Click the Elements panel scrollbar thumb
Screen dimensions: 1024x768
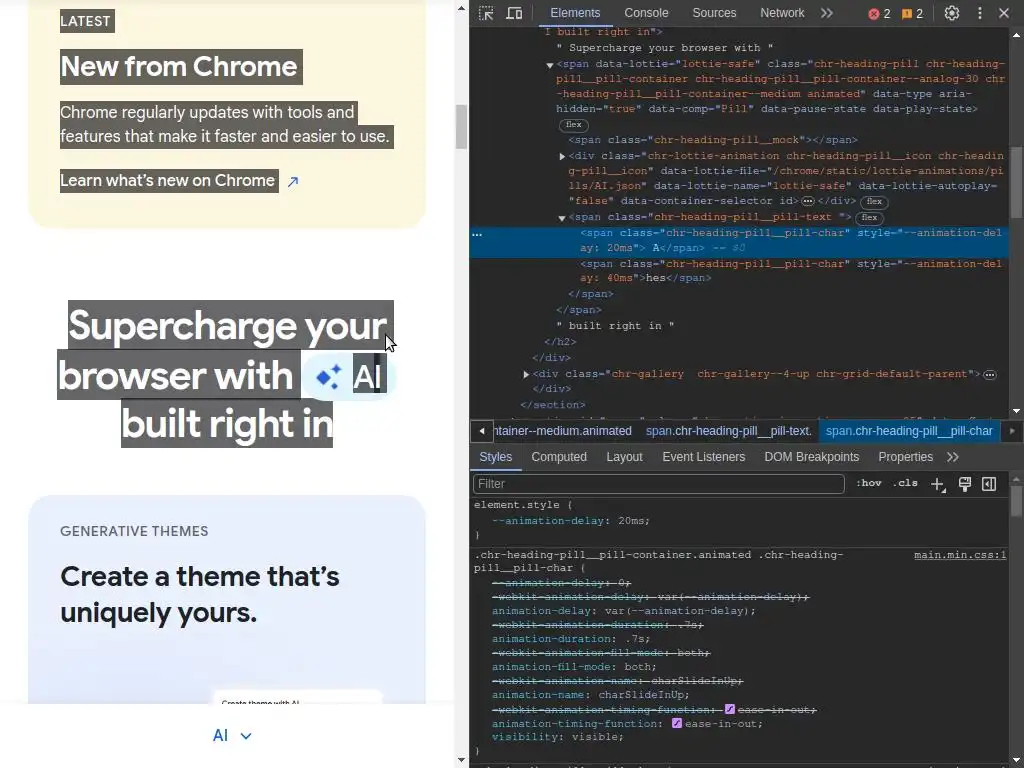coord(1016,183)
